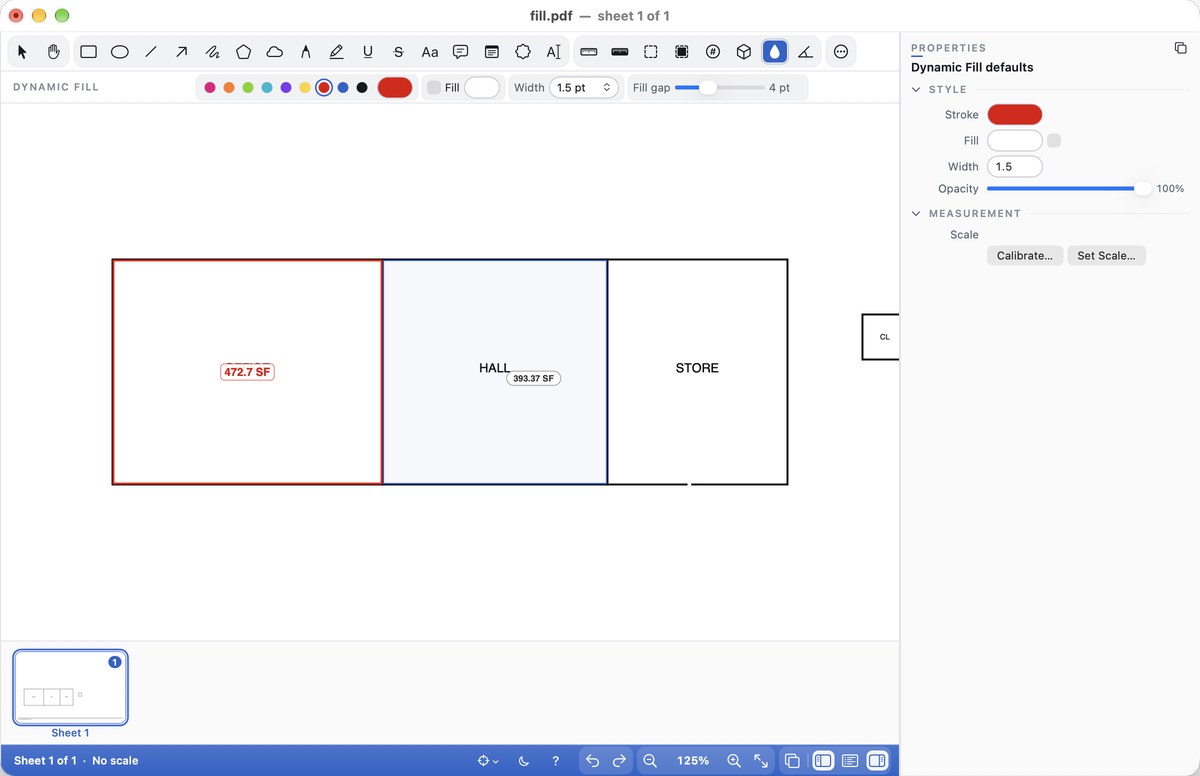Open the red stroke color well in toolbar
The height and width of the screenshot is (776, 1200).
(x=395, y=88)
